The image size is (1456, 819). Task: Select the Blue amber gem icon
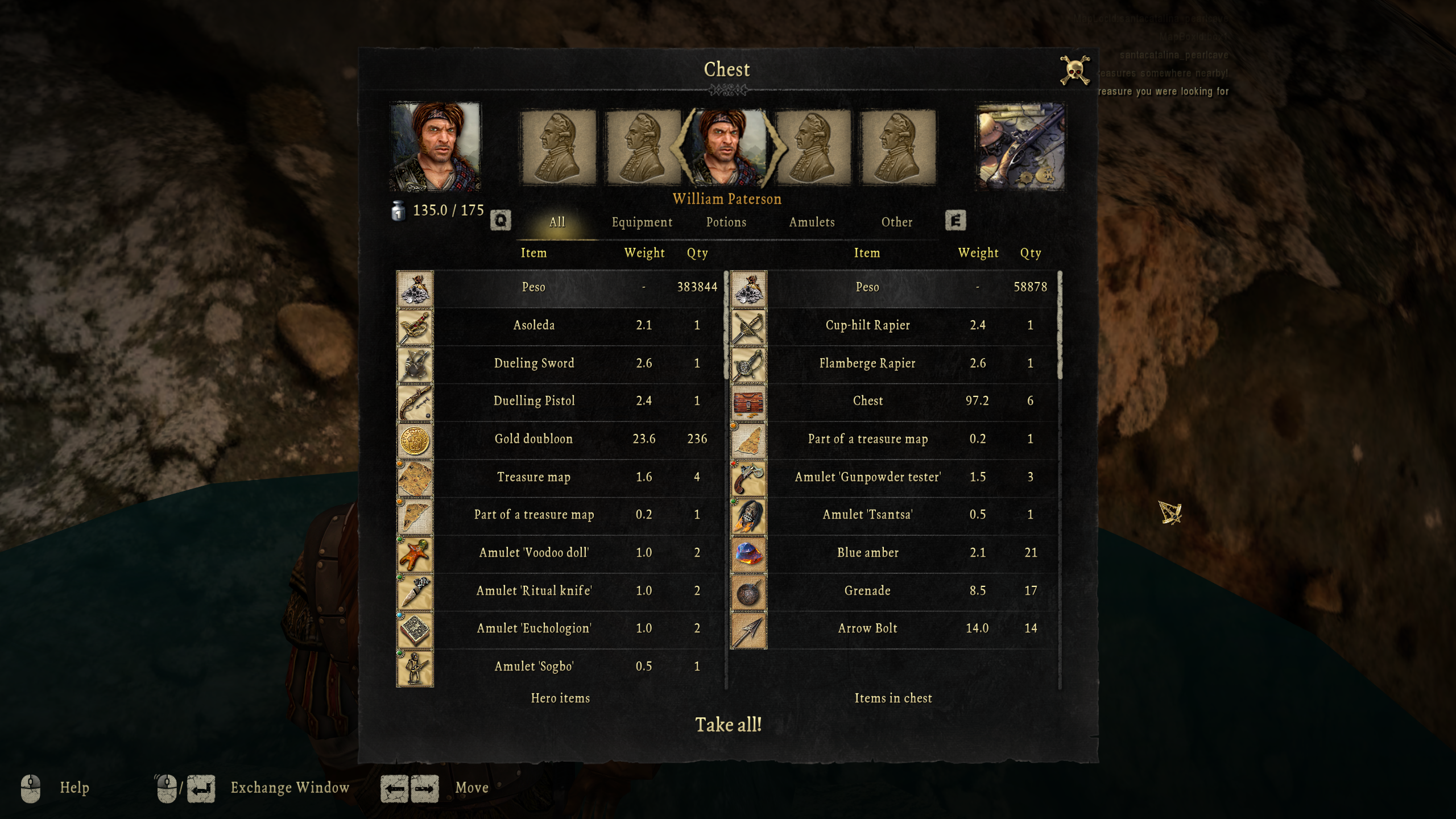[x=748, y=555]
